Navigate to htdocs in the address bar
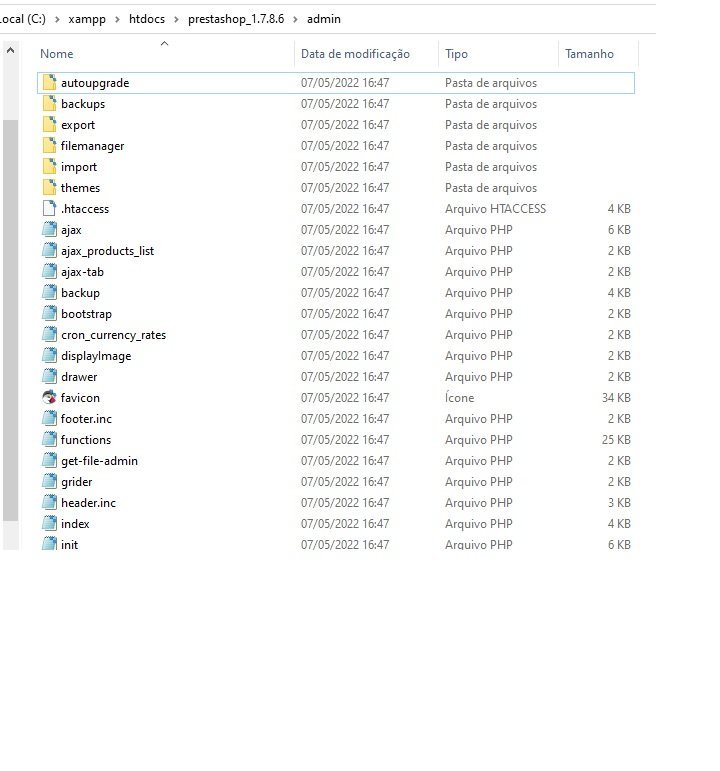 [x=147, y=19]
